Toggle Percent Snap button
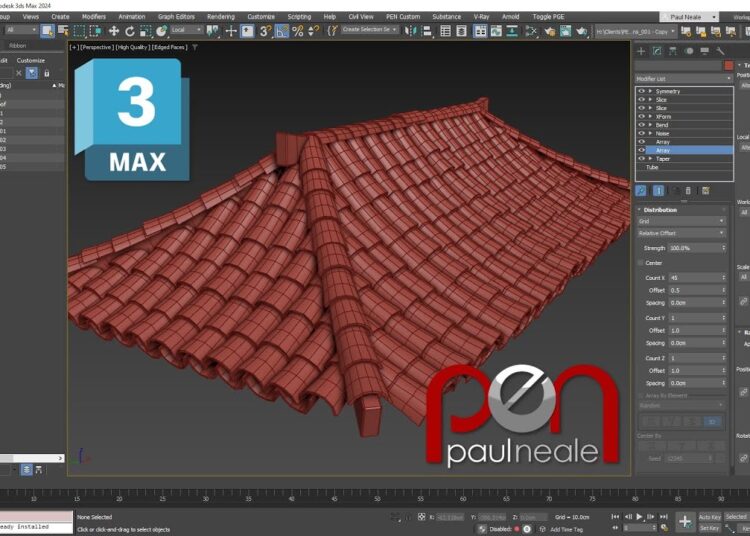This screenshot has width=750, height=536. pos(298,31)
